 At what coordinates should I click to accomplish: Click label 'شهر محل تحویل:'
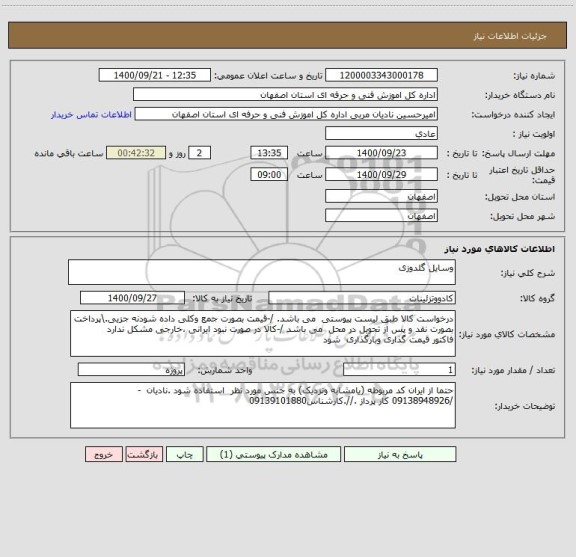[522, 216]
